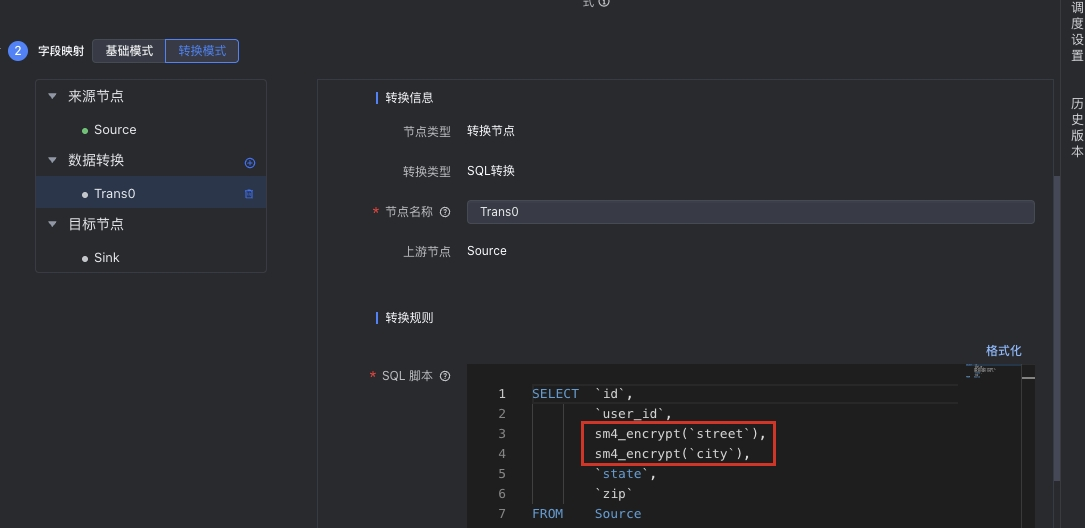
Task: Open the 调度设置 side tab
Action: (1077, 32)
